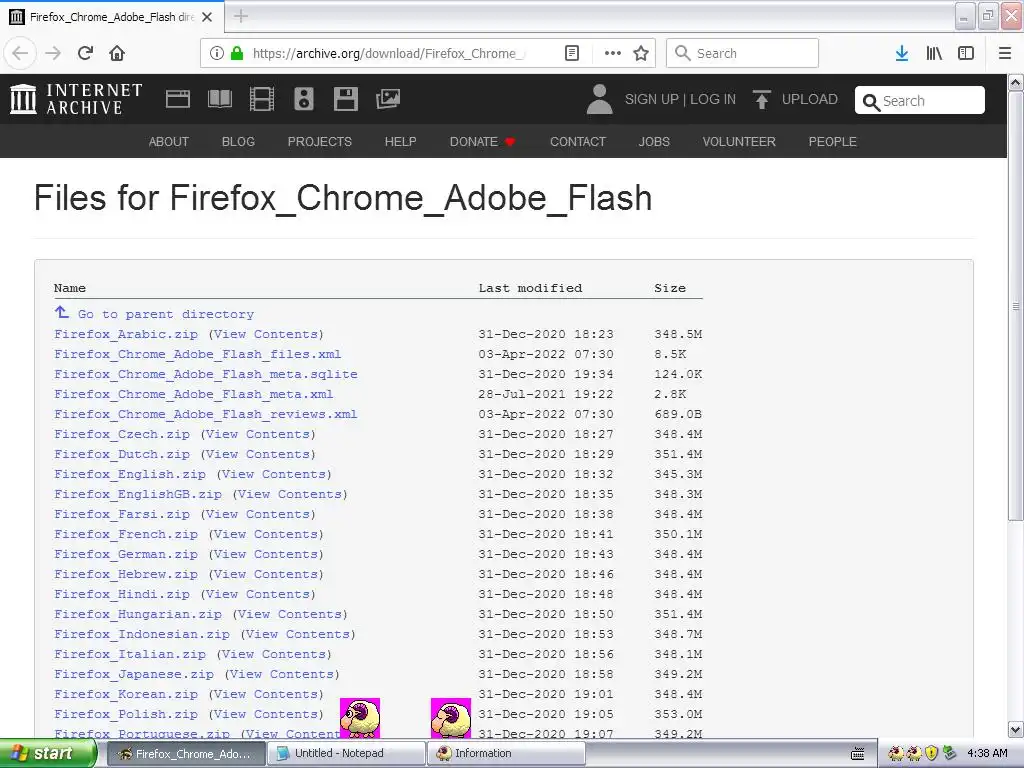Open the Texts book icon
This screenshot has width=1024, height=768.
coord(219,99)
